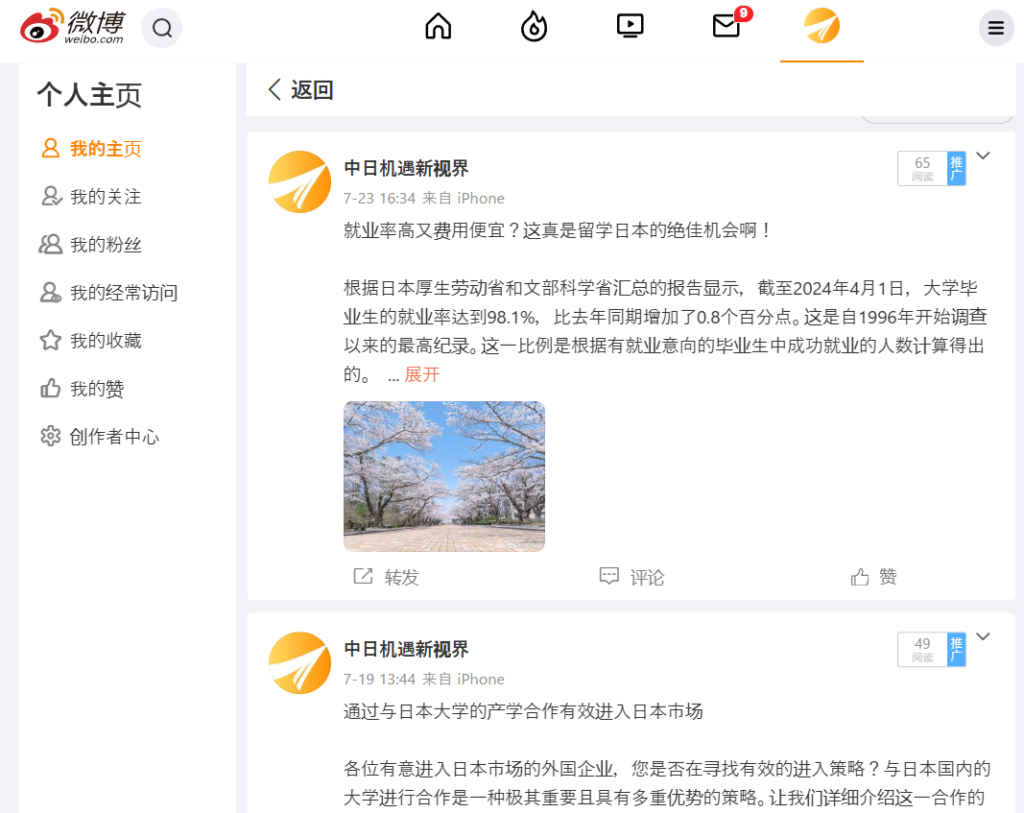Click 来自 iPhone on the 7-23 post
This screenshot has height=813, width=1024.
[463, 199]
